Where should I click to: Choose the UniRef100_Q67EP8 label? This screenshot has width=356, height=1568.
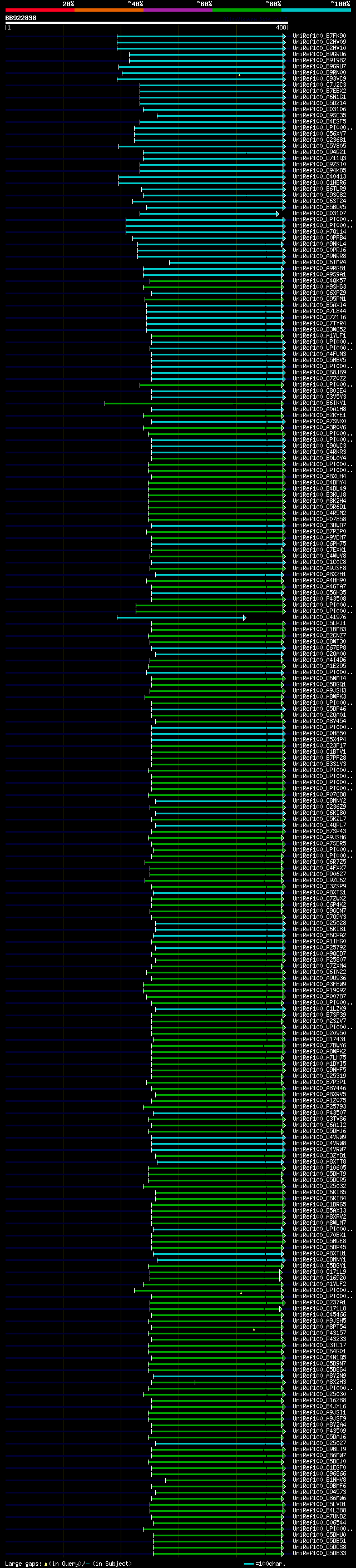[x=319, y=647]
